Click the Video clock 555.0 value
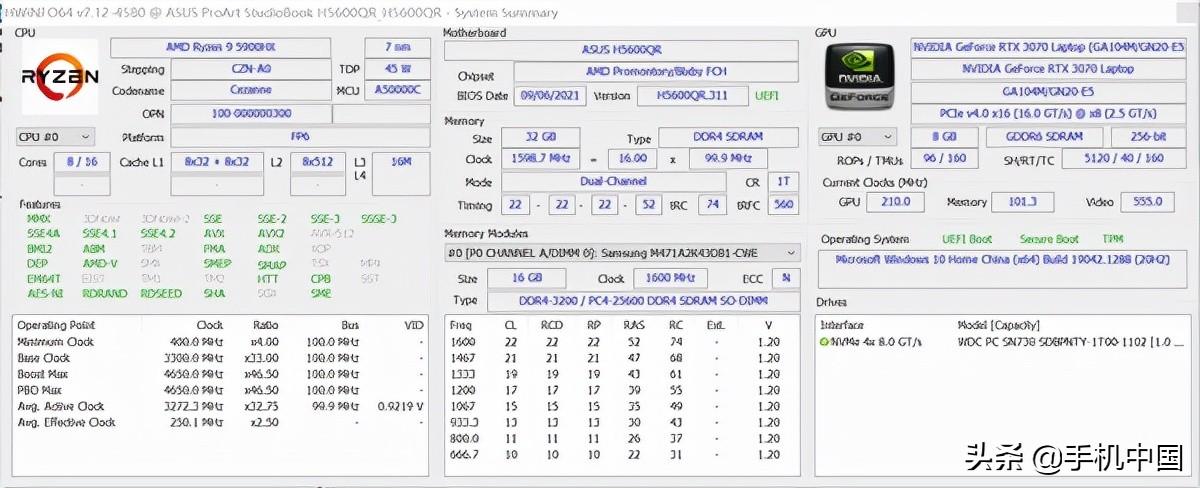 pos(1146,202)
